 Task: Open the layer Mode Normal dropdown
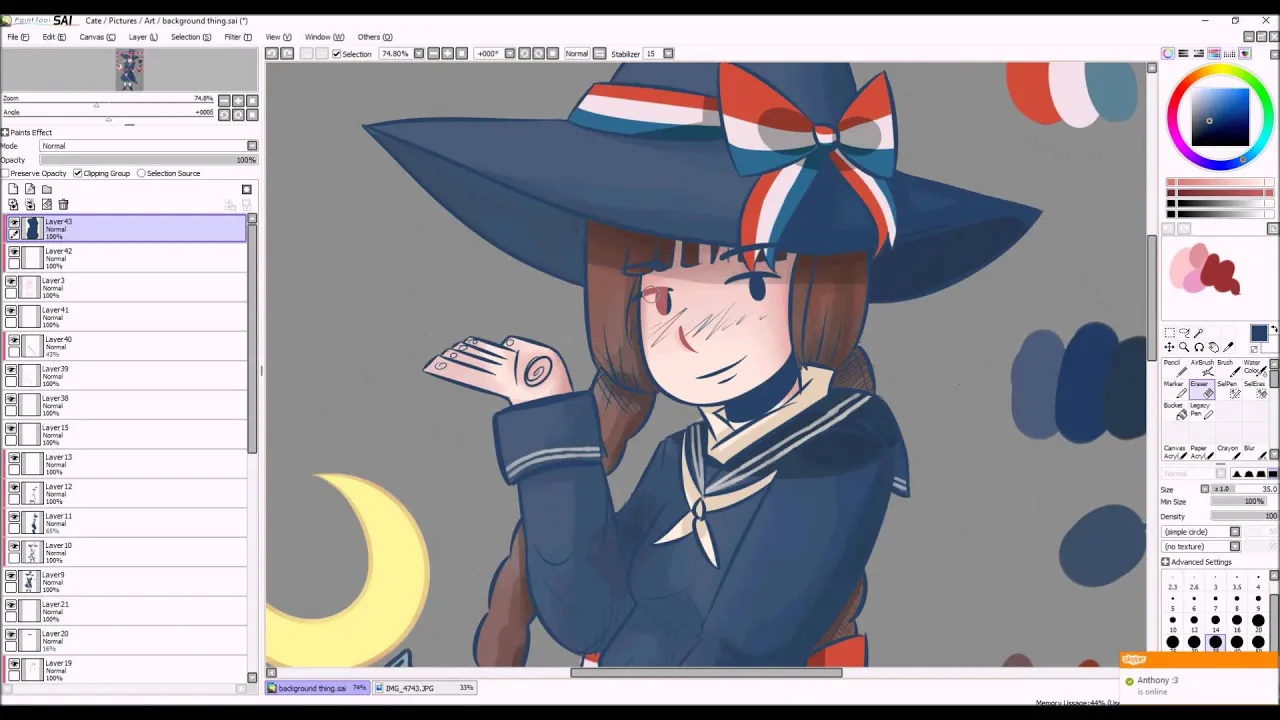click(x=148, y=146)
